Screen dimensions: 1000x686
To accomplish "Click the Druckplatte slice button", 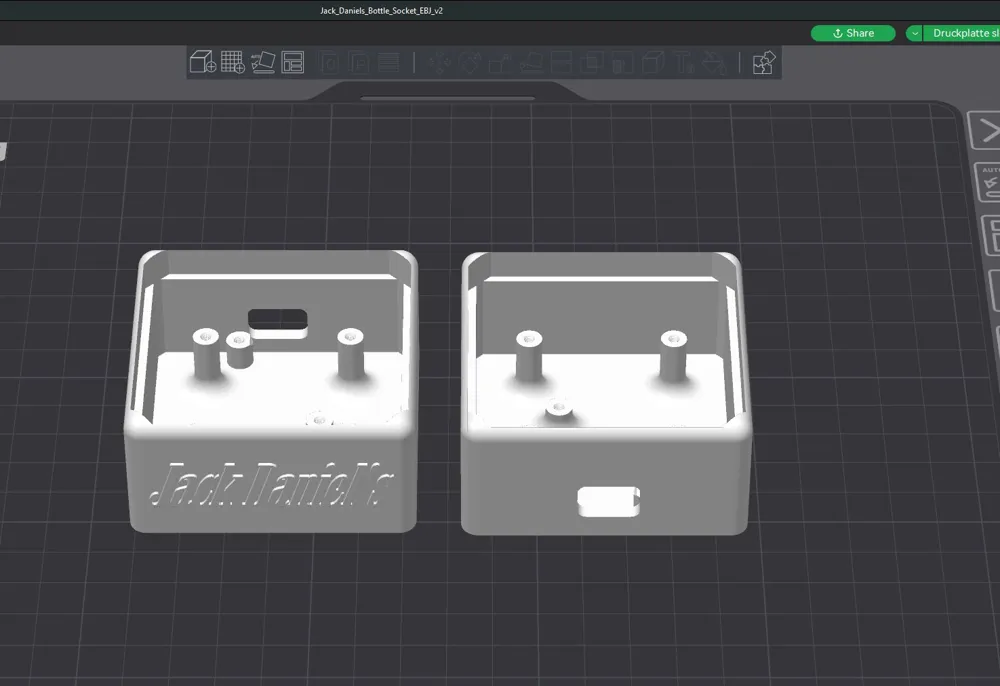I will coord(961,33).
